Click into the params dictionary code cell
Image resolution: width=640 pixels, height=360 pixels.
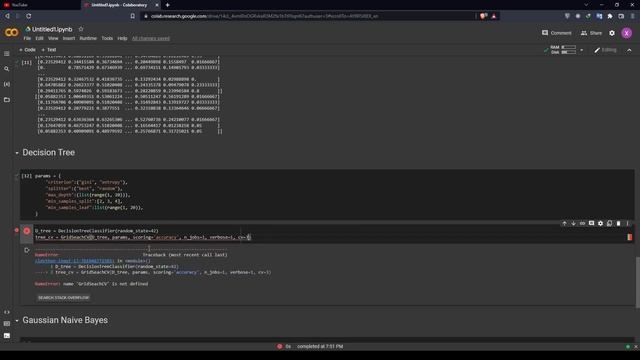tap(327, 195)
